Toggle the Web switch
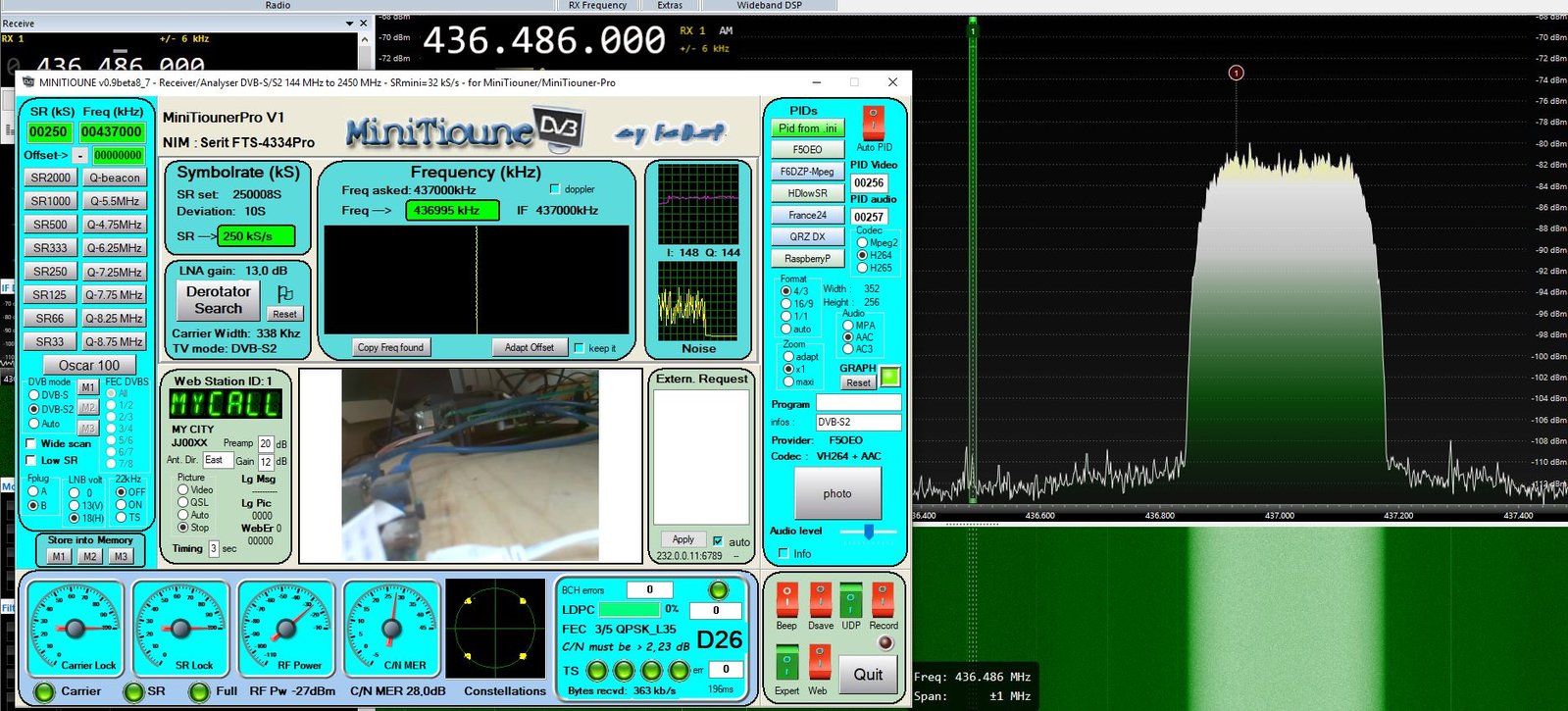This screenshot has width=1568, height=711. (820, 663)
